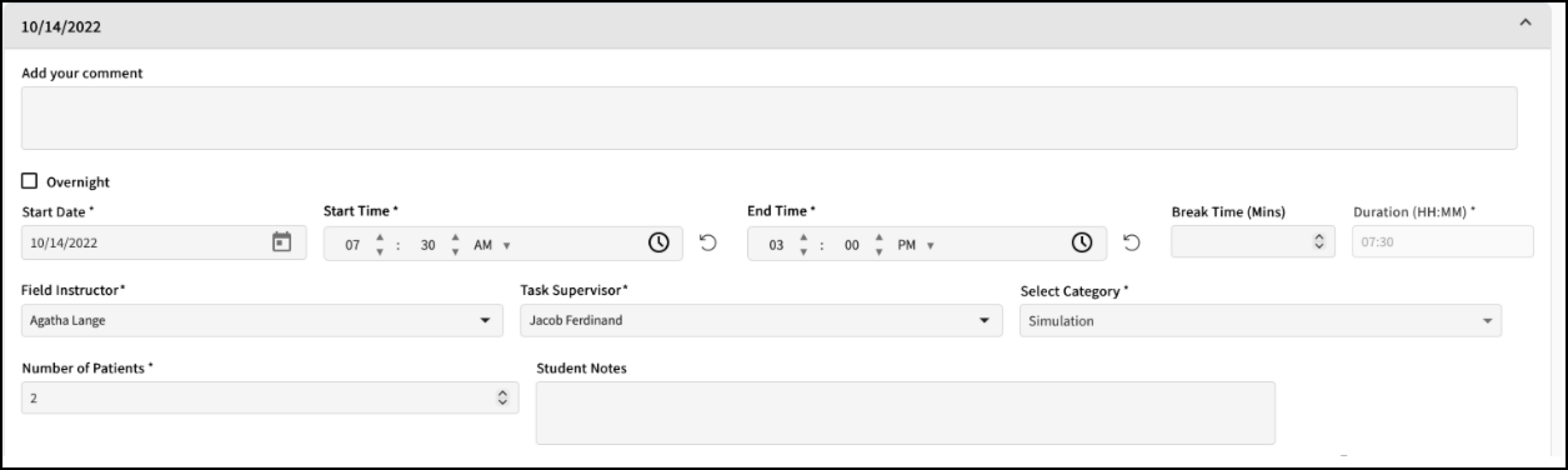
Task: Open the End Time AM/PM dropdown
Action: pos(916,245)
